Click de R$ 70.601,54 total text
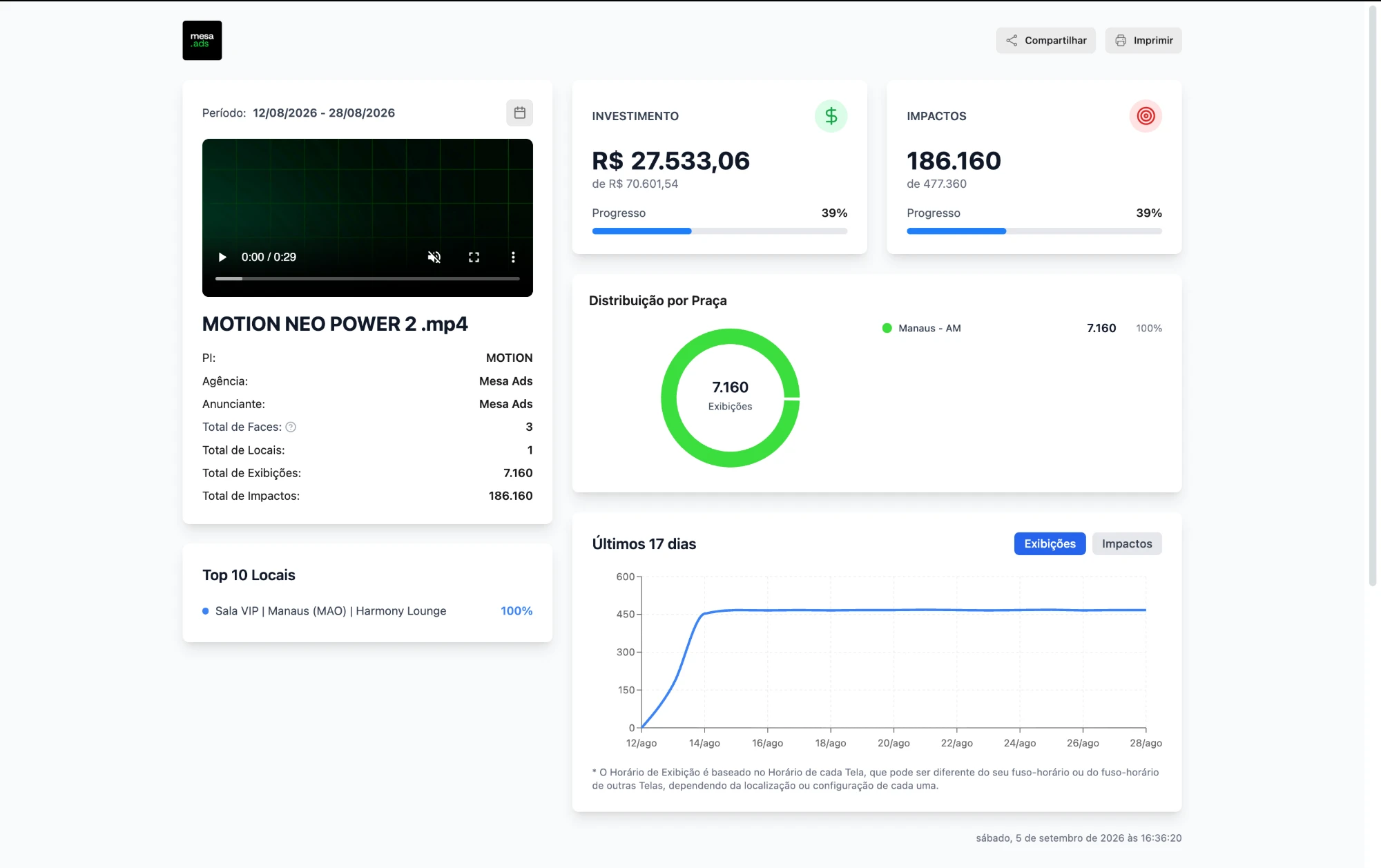The height and width of the screenshot is (868, 1381). click(635, 184)
